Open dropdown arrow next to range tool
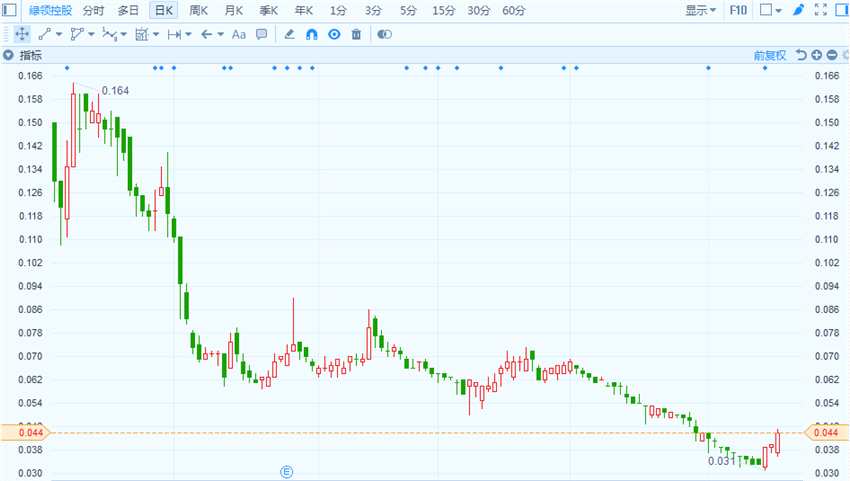Screen dimensions: 850x481 [x=189, y=34]
